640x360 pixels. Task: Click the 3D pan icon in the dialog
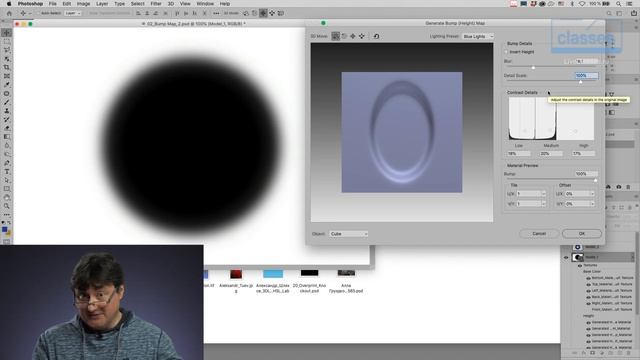tap(353, 36)
